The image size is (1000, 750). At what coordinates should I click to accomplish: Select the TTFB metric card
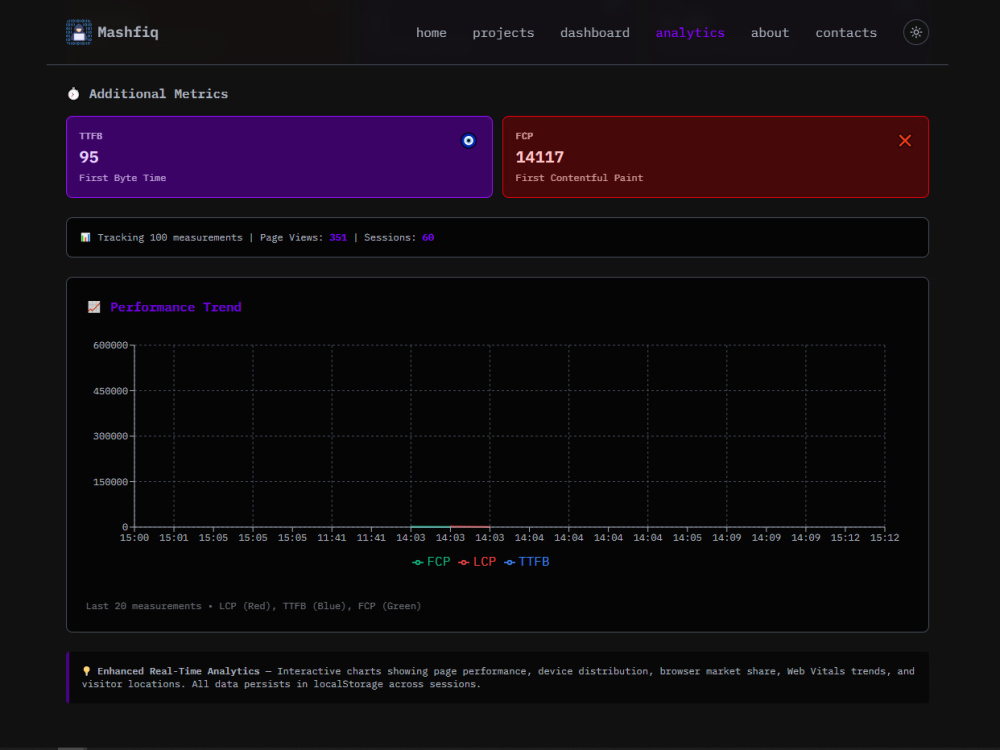pyautogui.click(x=279, y=157)
